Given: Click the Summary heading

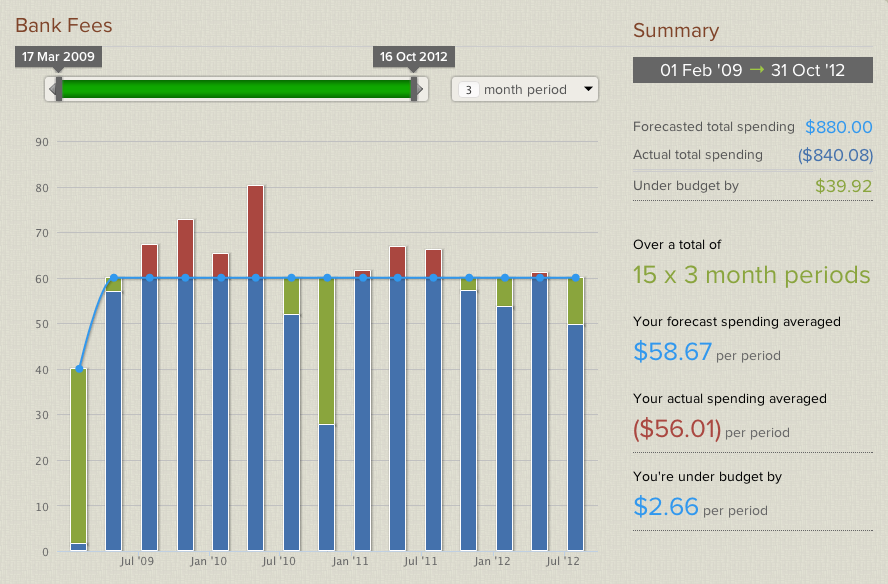Looking at the screenshot, I should pos(676,31).
